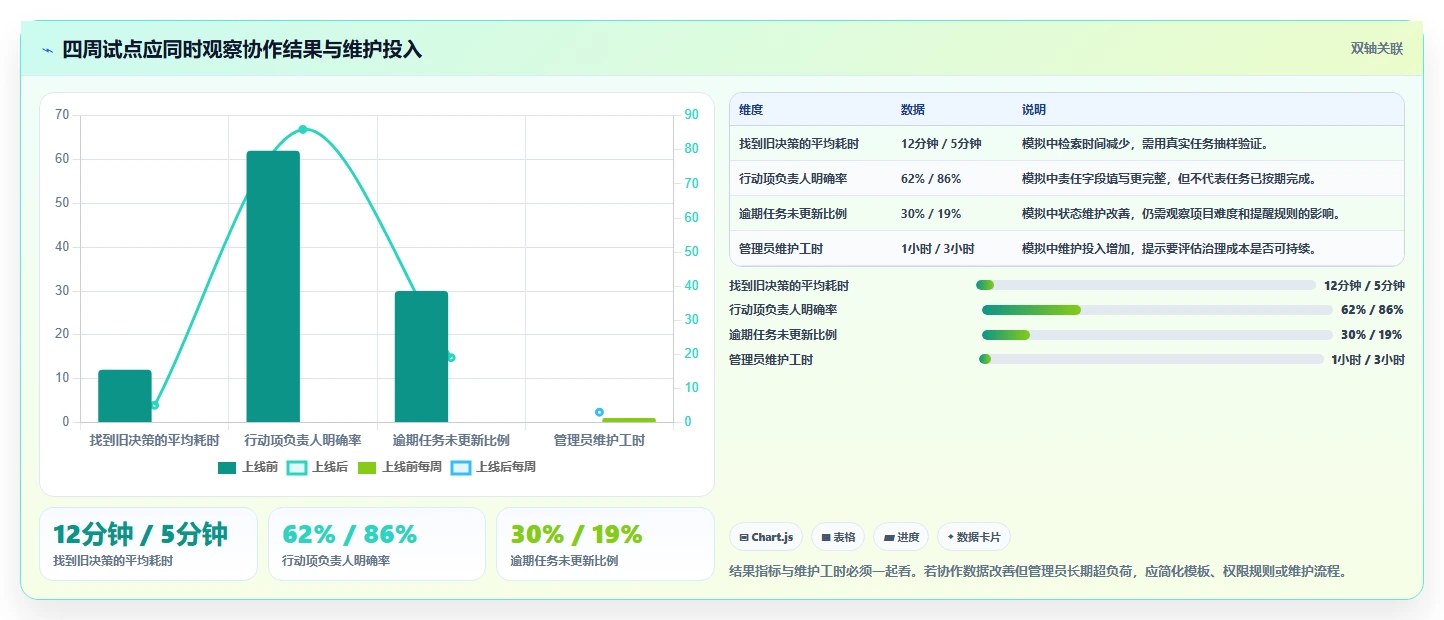Click the 数据 column header
This screenshot has width=1444, height=620.
[913, 110]
